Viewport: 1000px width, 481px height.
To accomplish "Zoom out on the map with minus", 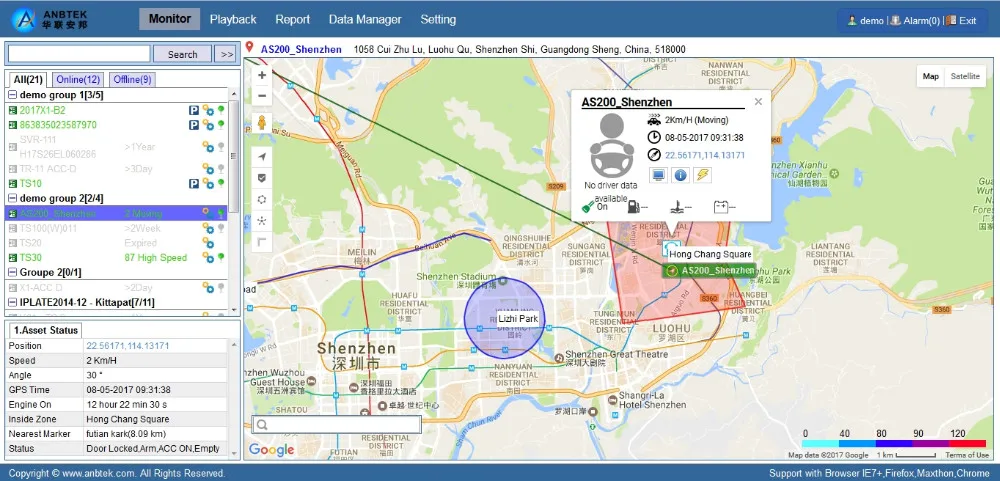I will click(262, 96).
